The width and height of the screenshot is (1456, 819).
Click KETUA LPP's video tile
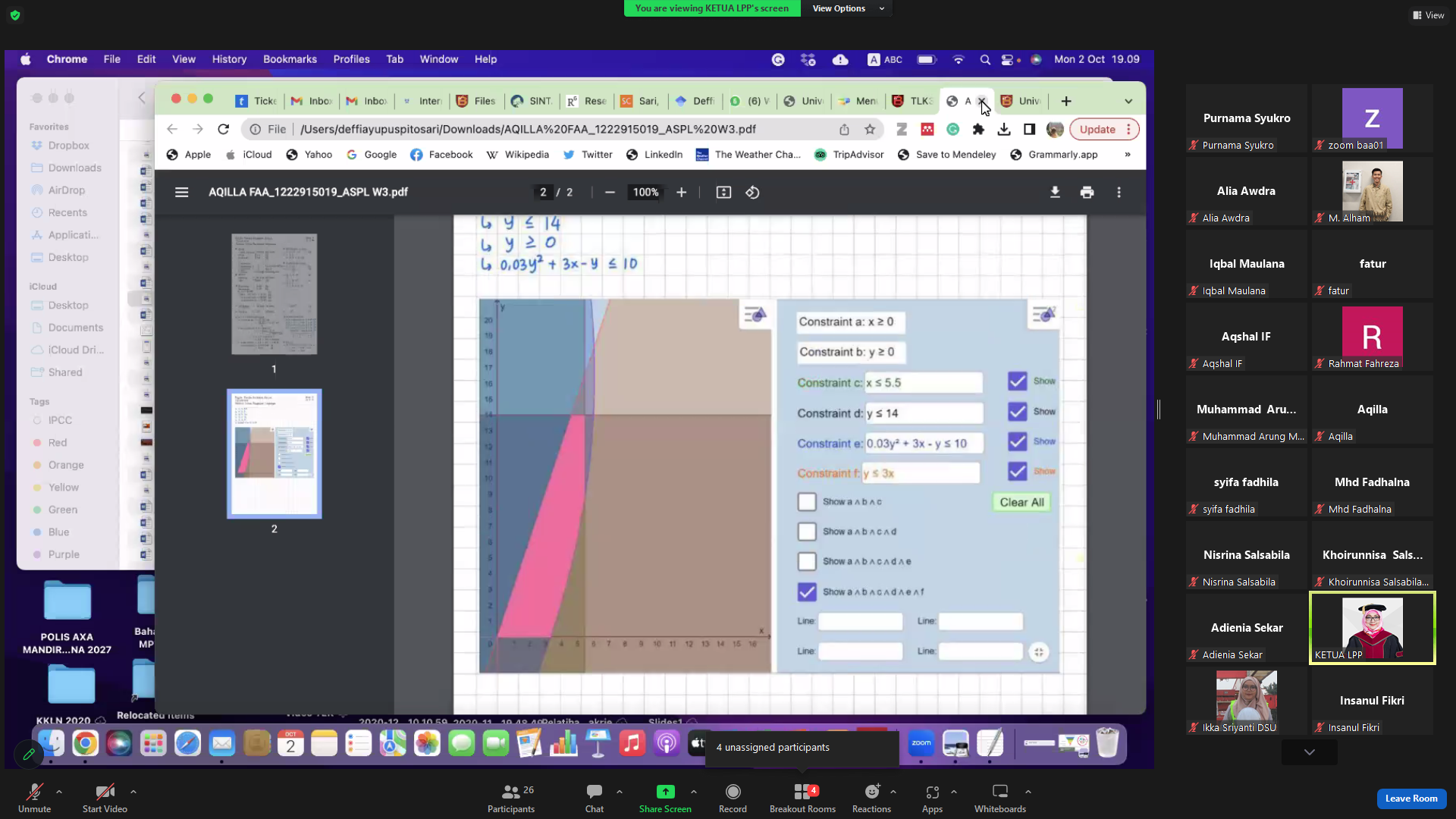pyautogui.click(x=1372, y=628)
